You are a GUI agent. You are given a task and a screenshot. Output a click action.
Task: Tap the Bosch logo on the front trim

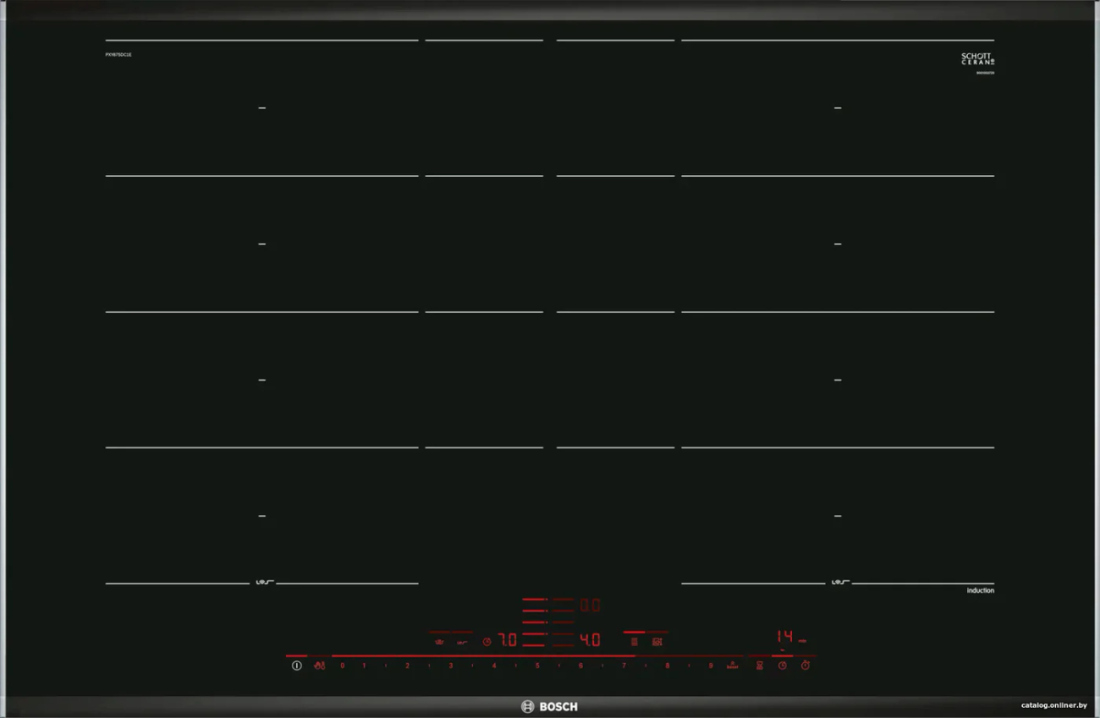tap(549, 706)
